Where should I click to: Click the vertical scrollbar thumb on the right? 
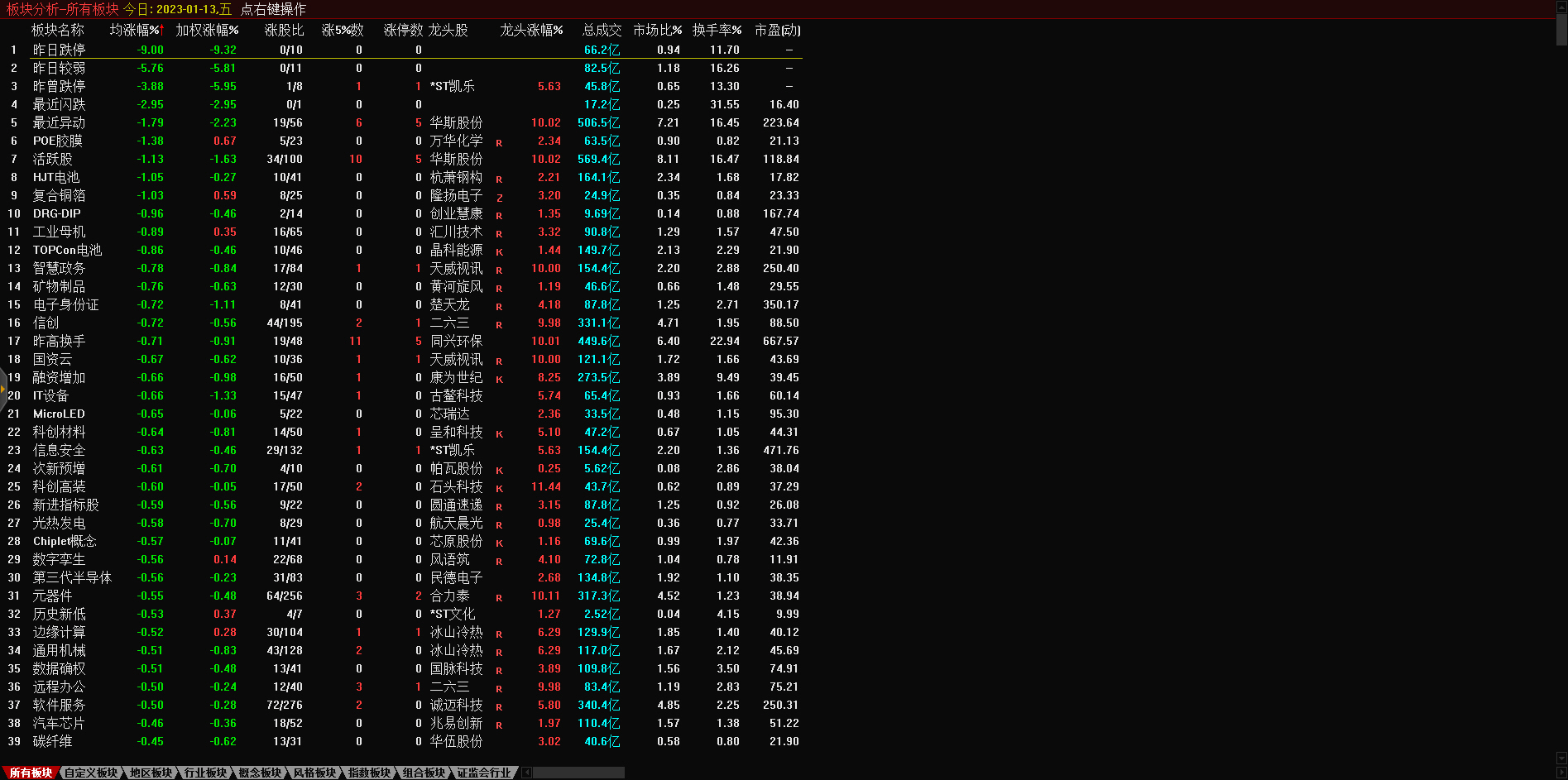1561,29
